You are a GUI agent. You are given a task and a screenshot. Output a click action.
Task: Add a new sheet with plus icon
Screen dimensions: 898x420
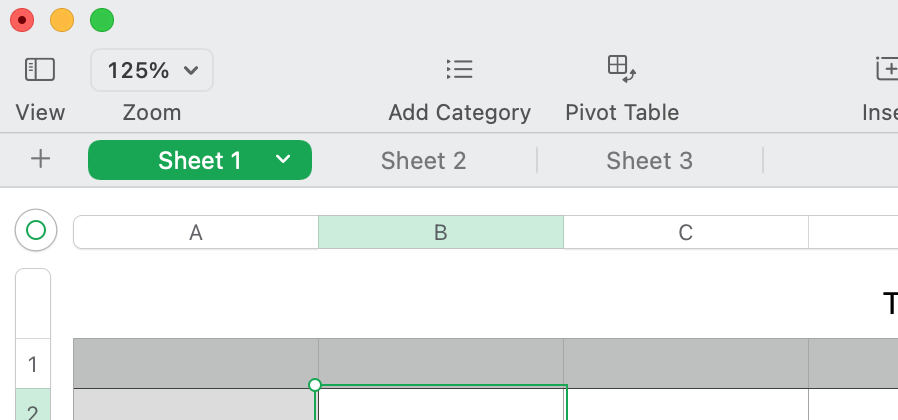tap(40, 159)
